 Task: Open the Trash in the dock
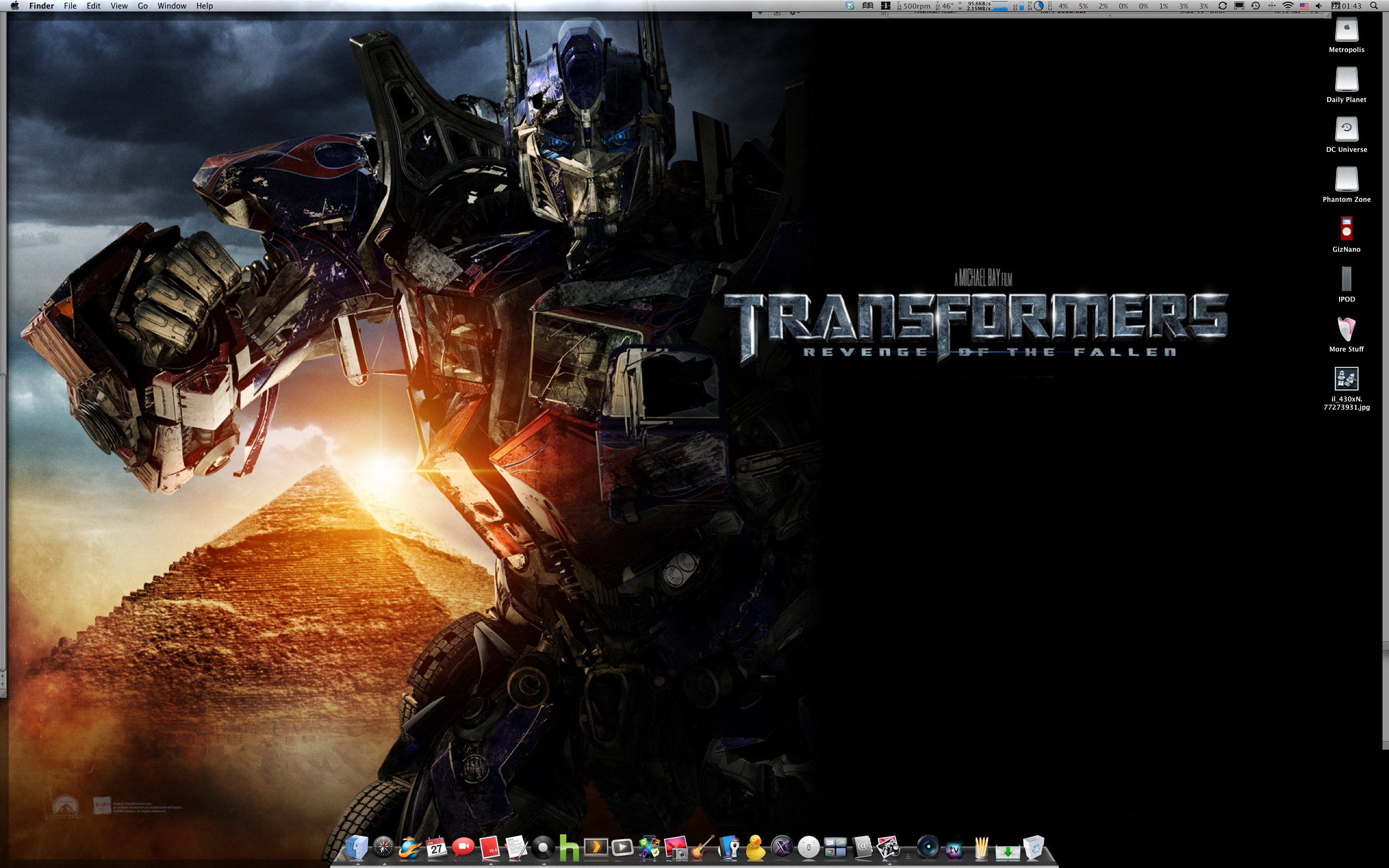(x=1034, y=847)
